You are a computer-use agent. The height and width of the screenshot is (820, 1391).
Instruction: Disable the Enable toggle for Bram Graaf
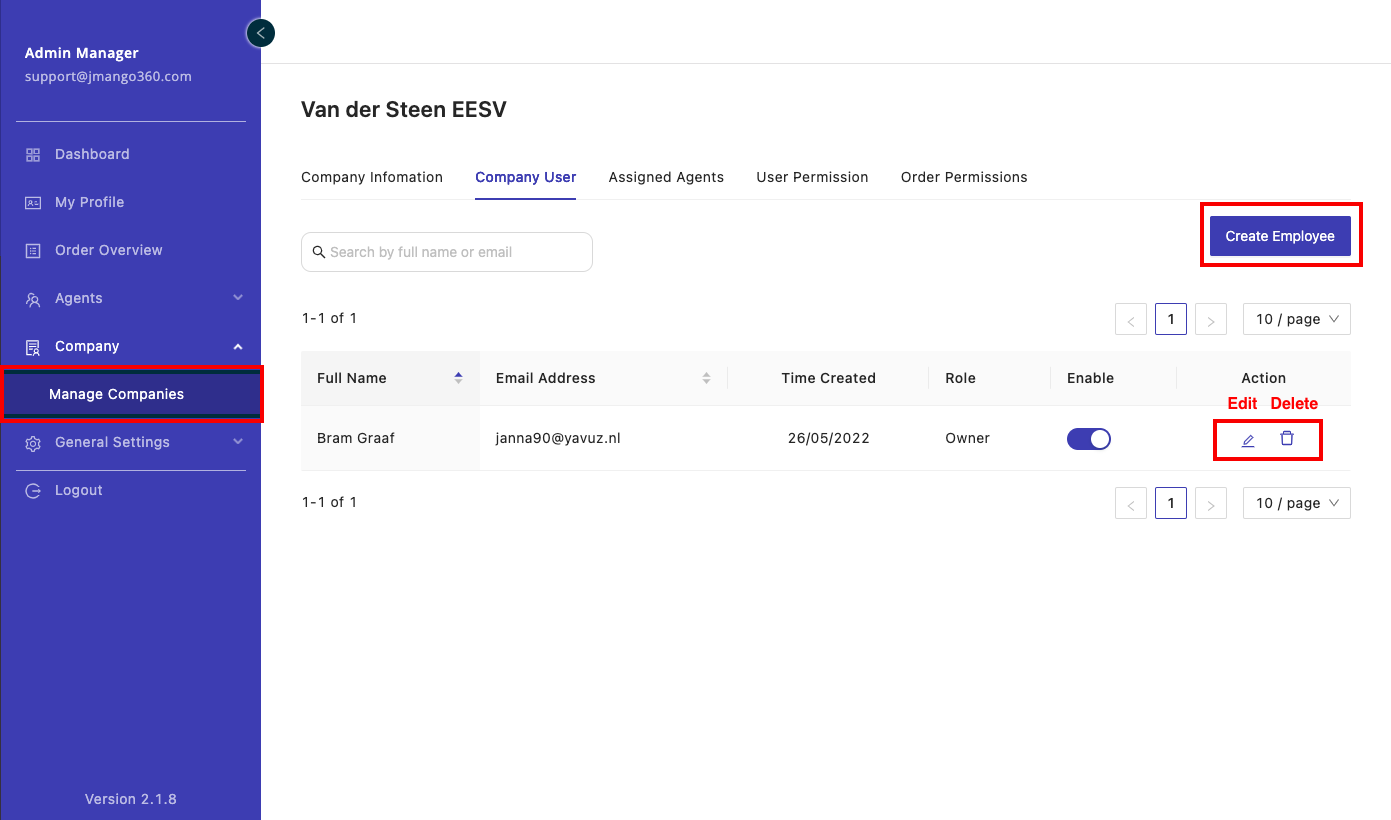(1089, 439)
